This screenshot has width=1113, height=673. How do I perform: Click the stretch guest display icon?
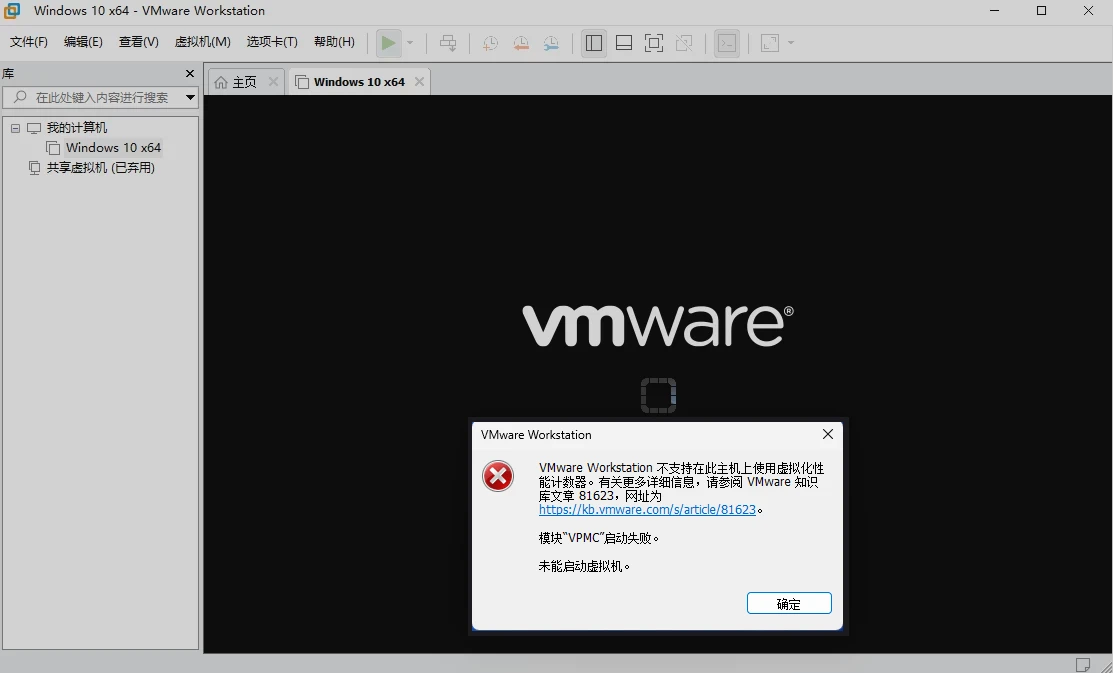tap(770, 43)
